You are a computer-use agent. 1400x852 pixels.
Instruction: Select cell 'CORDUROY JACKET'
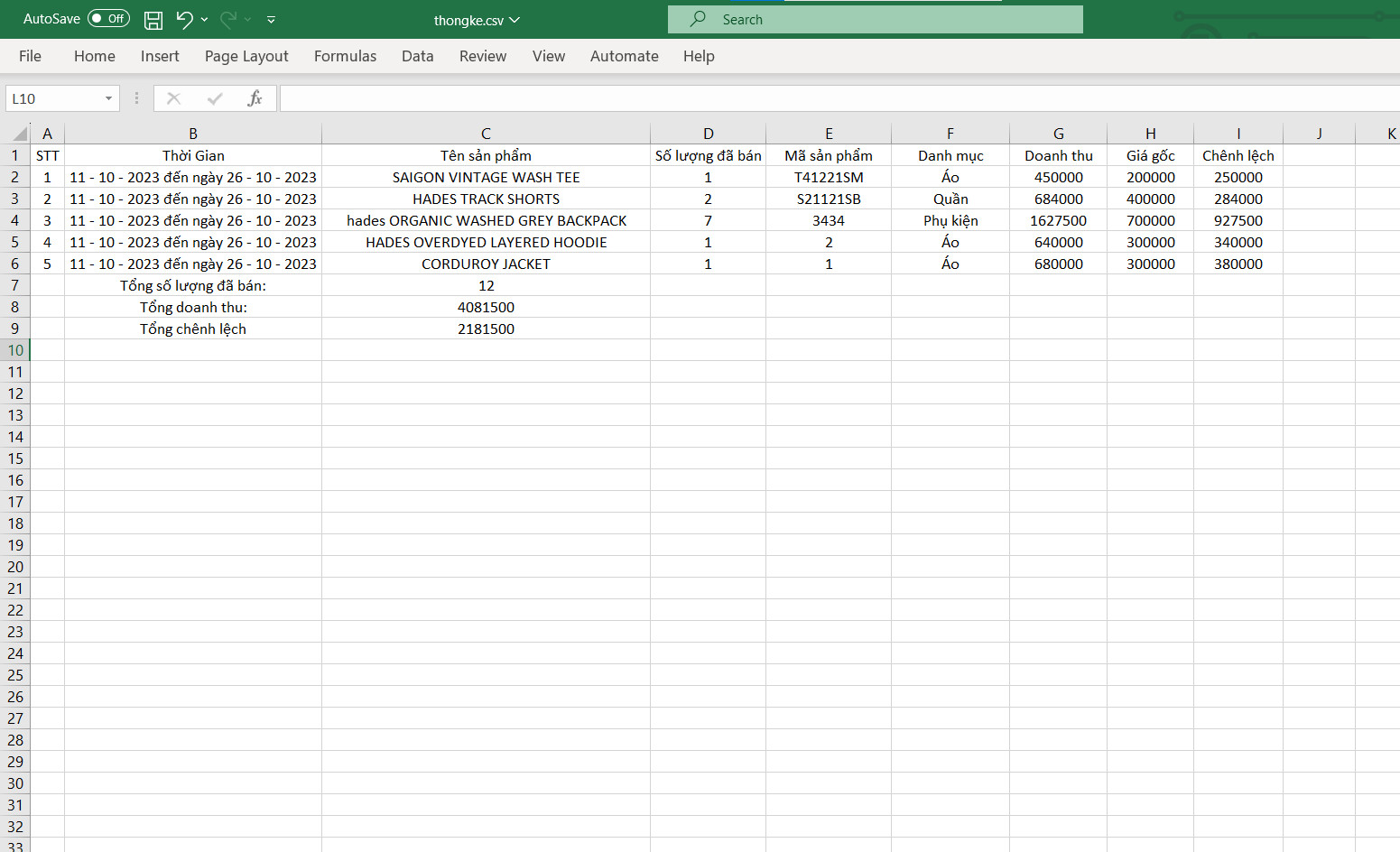click(486, 264)
